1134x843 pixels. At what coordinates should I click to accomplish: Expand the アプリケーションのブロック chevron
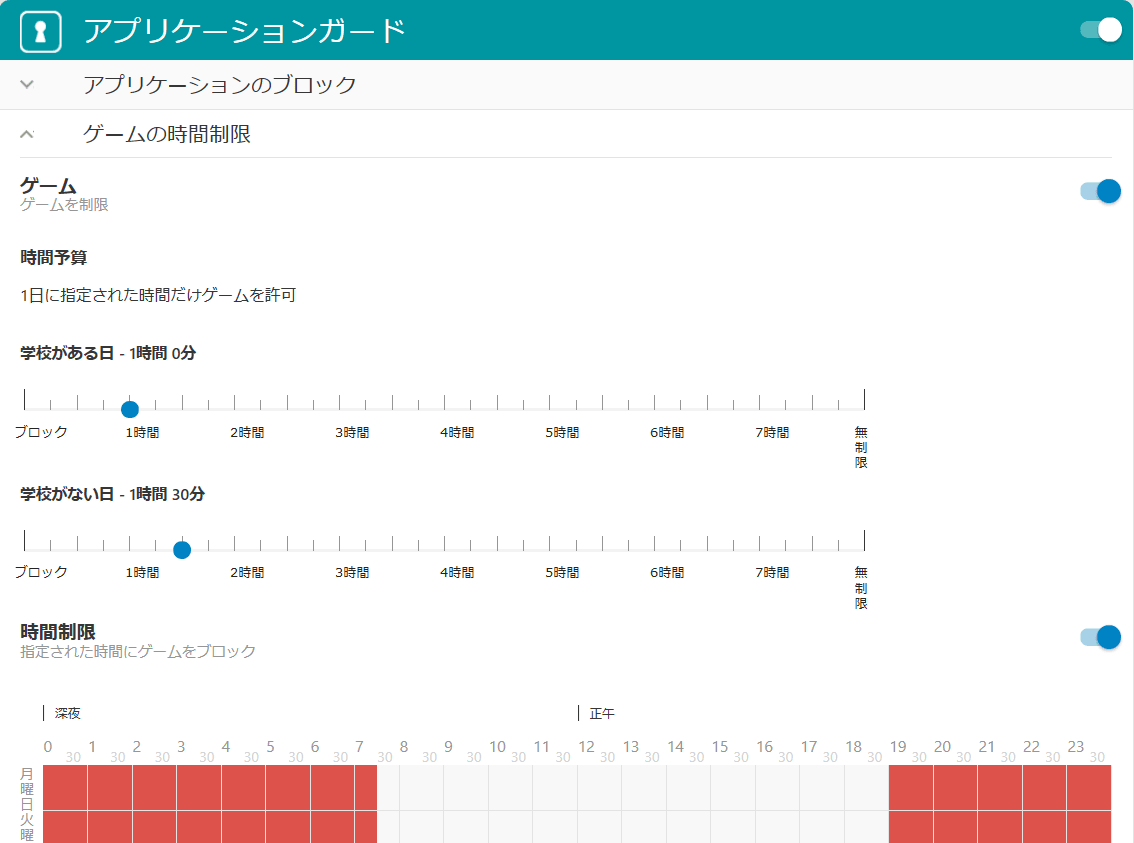click(x=27, y=85)
